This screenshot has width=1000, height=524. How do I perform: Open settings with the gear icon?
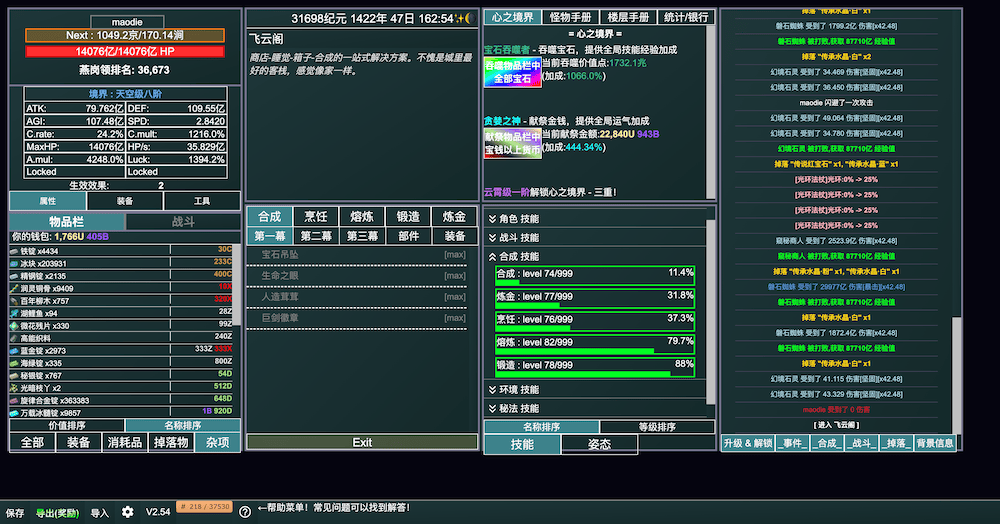tap(127, 511)
